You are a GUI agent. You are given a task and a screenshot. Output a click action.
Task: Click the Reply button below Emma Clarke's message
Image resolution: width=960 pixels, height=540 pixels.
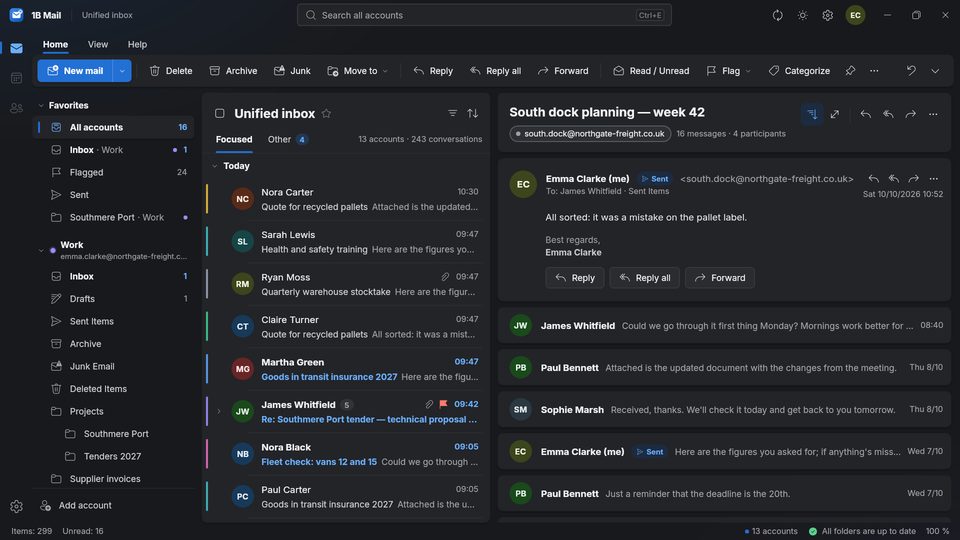(575, 278)
